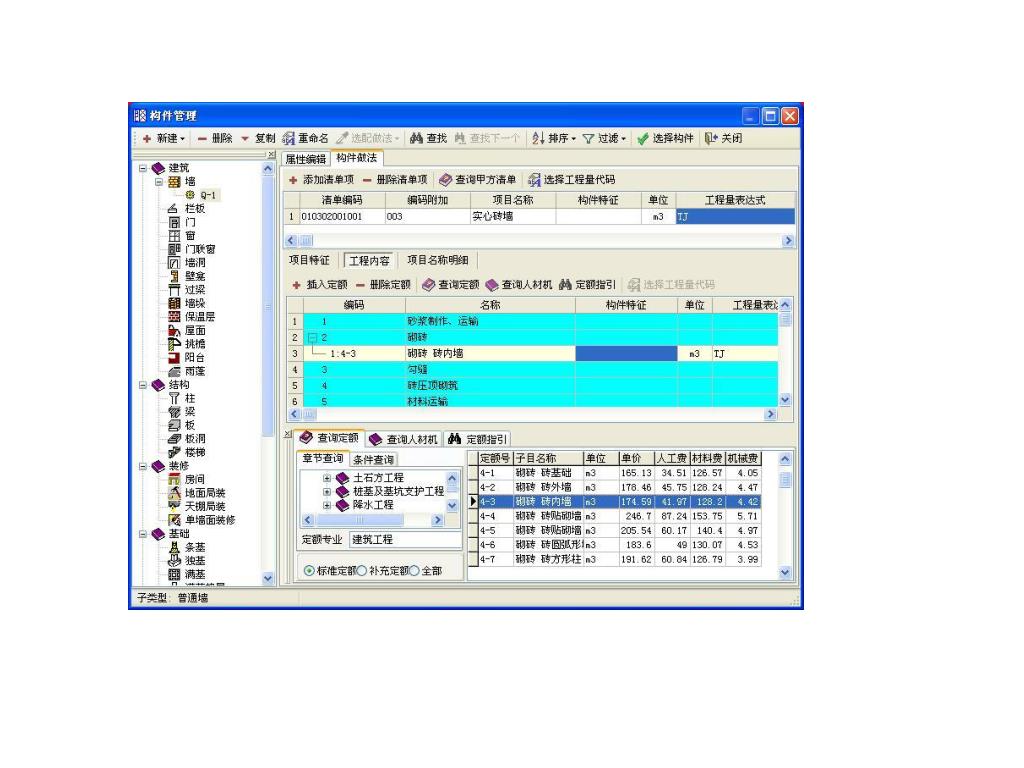Collapse the 结构 tree node
Viewport: 1024px width, 768px height.
tap(143, 385)
